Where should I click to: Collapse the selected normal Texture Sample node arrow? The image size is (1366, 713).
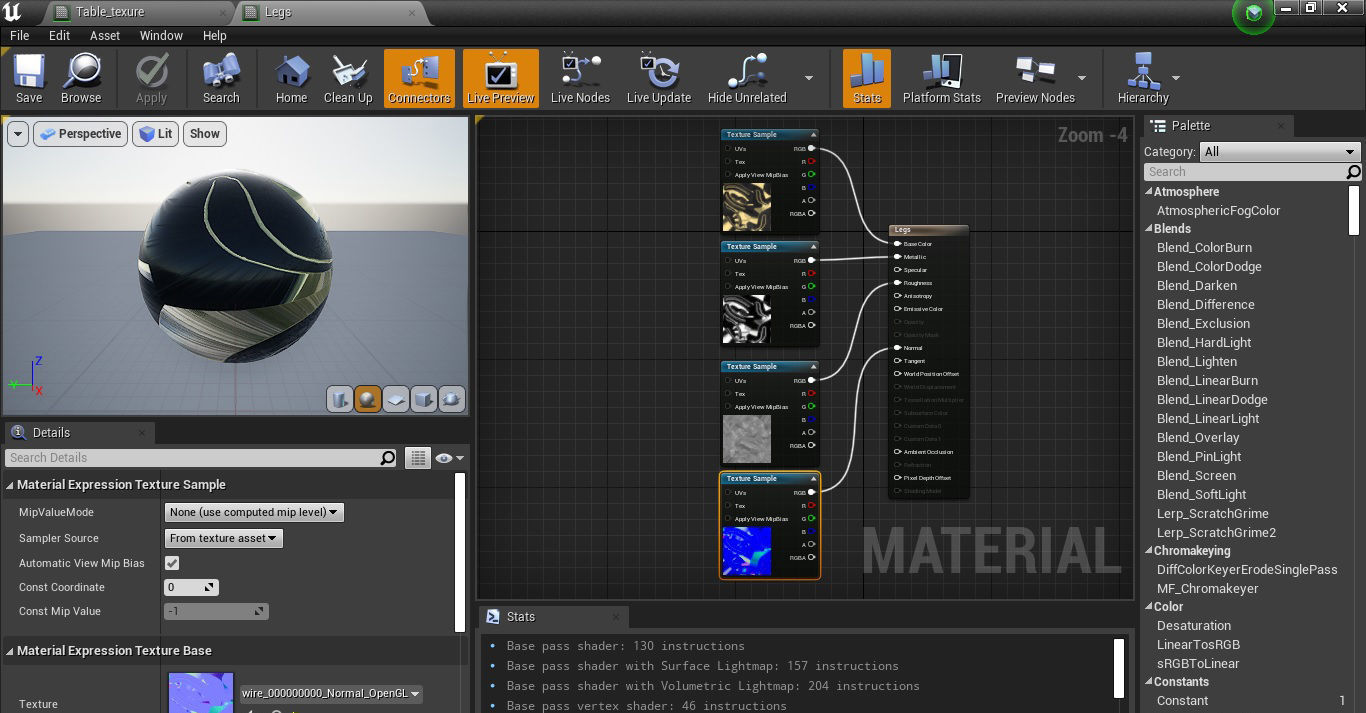(814, 479)
